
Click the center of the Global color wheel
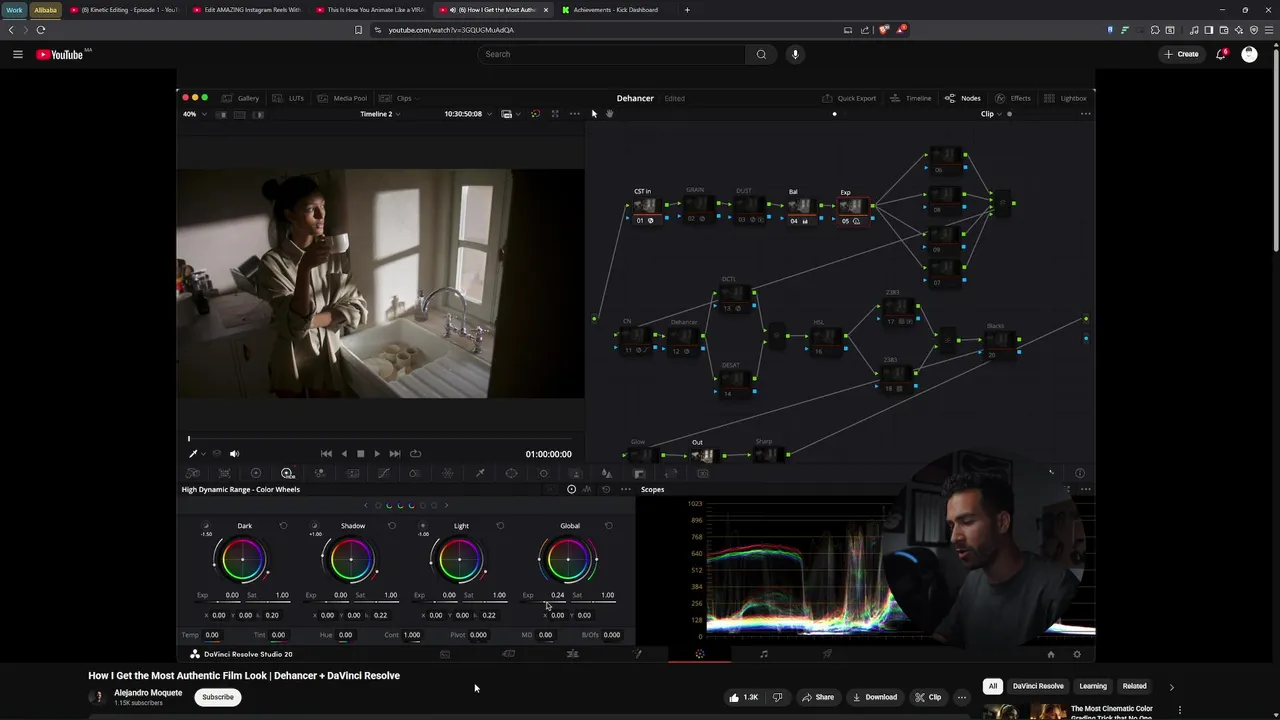pyautogui.click(x=569, y=560)
